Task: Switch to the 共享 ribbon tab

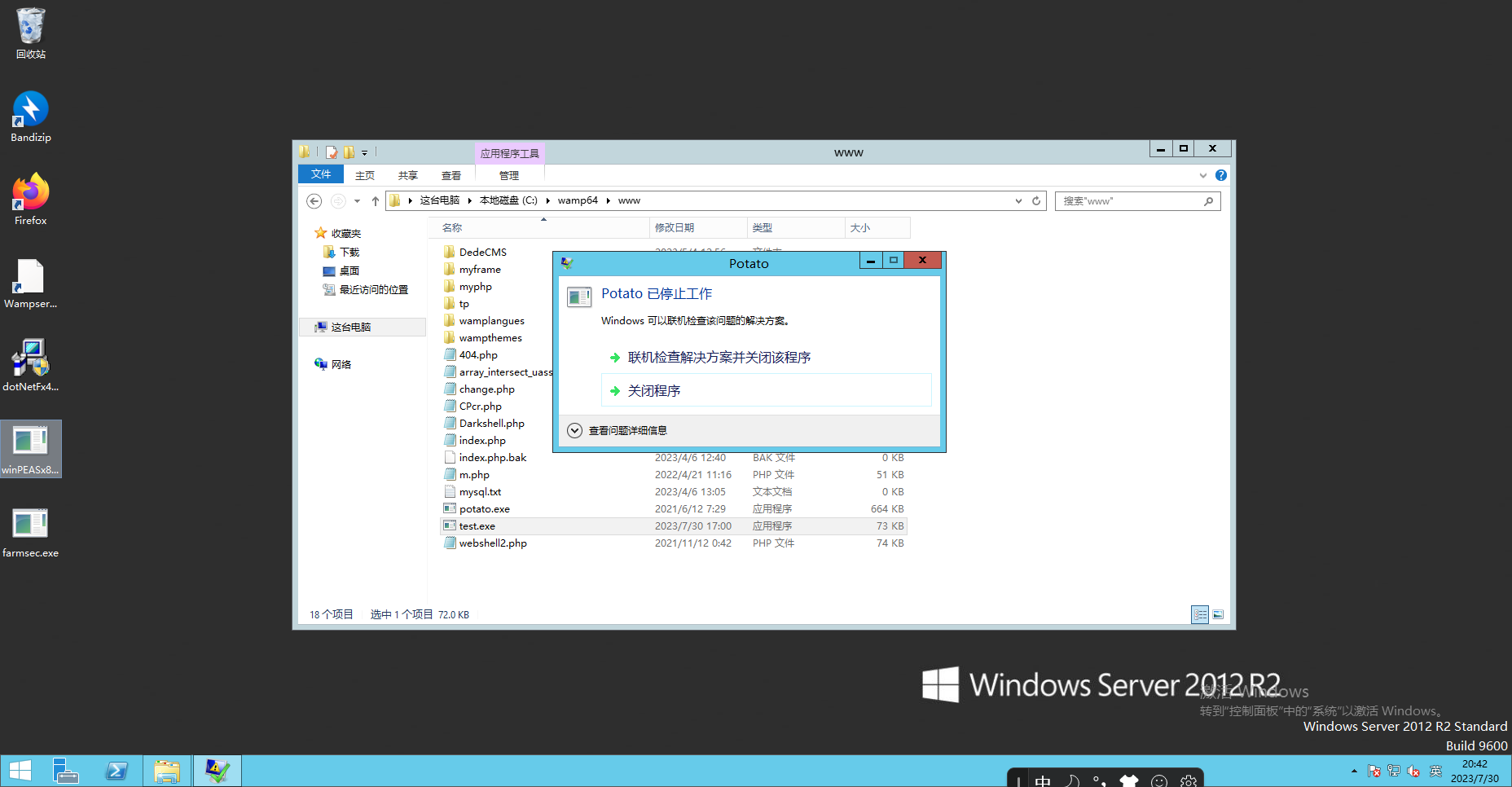Action: coord(408,175)
